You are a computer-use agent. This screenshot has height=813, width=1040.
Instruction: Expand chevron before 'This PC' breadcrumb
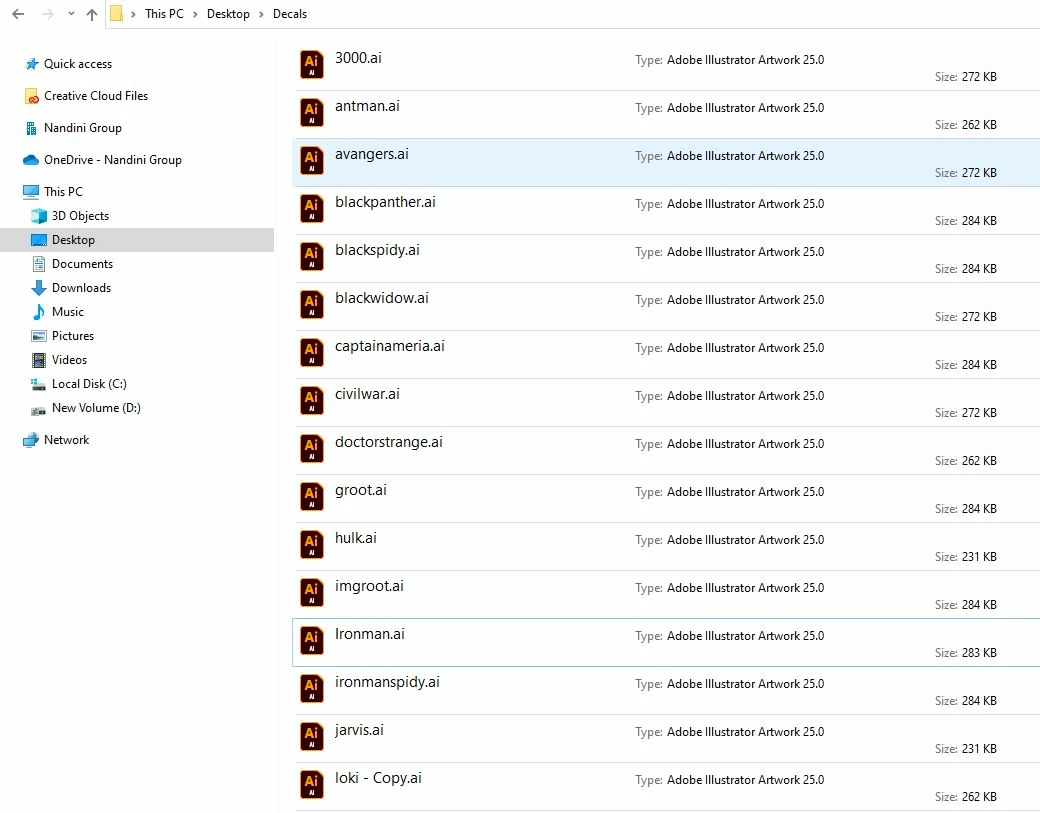pos(133,14)
